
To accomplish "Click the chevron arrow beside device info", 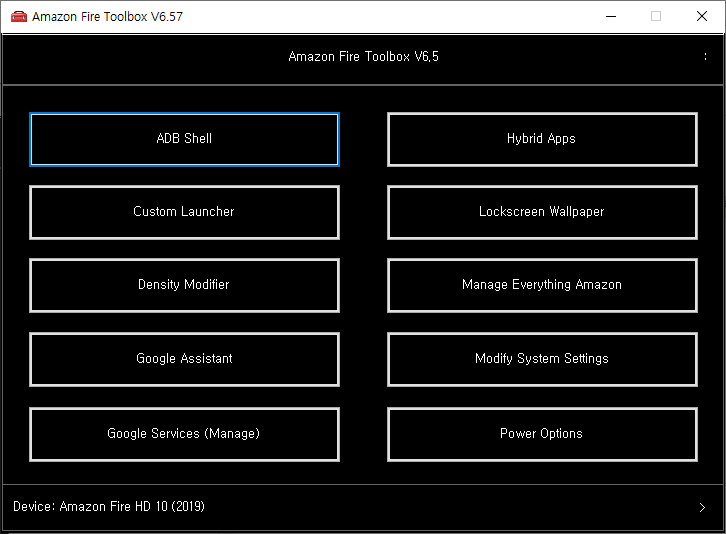I will [702, 507].
